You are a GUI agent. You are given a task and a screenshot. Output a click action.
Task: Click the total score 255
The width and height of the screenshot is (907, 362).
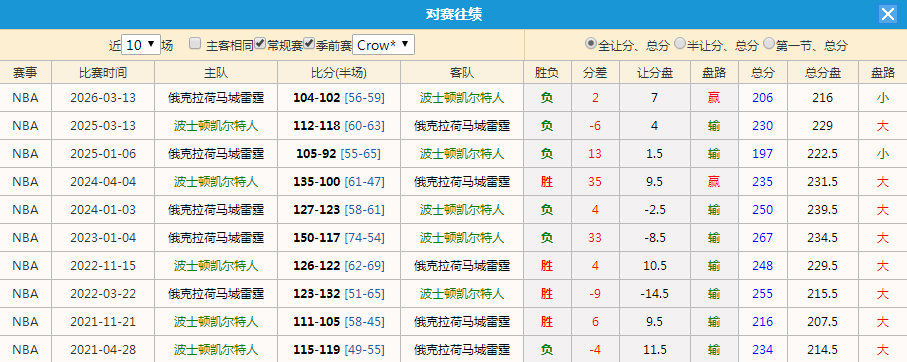click(x=762, y=294)
